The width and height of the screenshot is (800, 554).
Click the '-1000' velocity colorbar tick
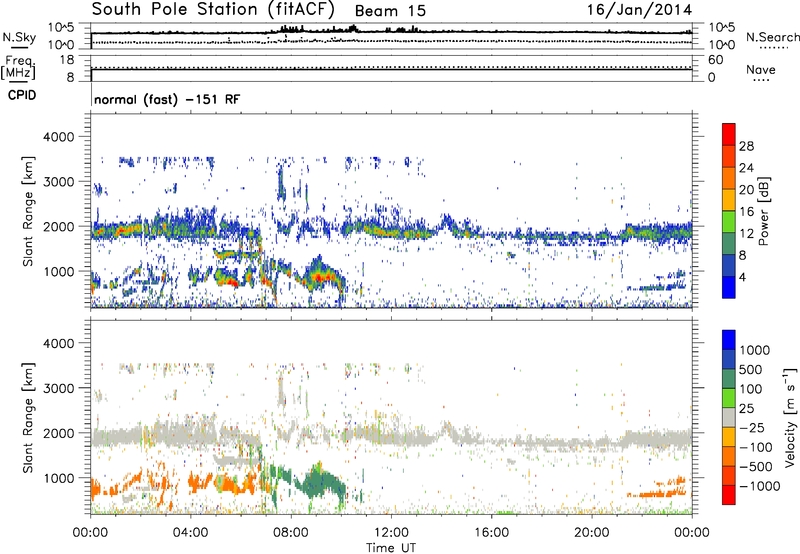pos(760,486)
